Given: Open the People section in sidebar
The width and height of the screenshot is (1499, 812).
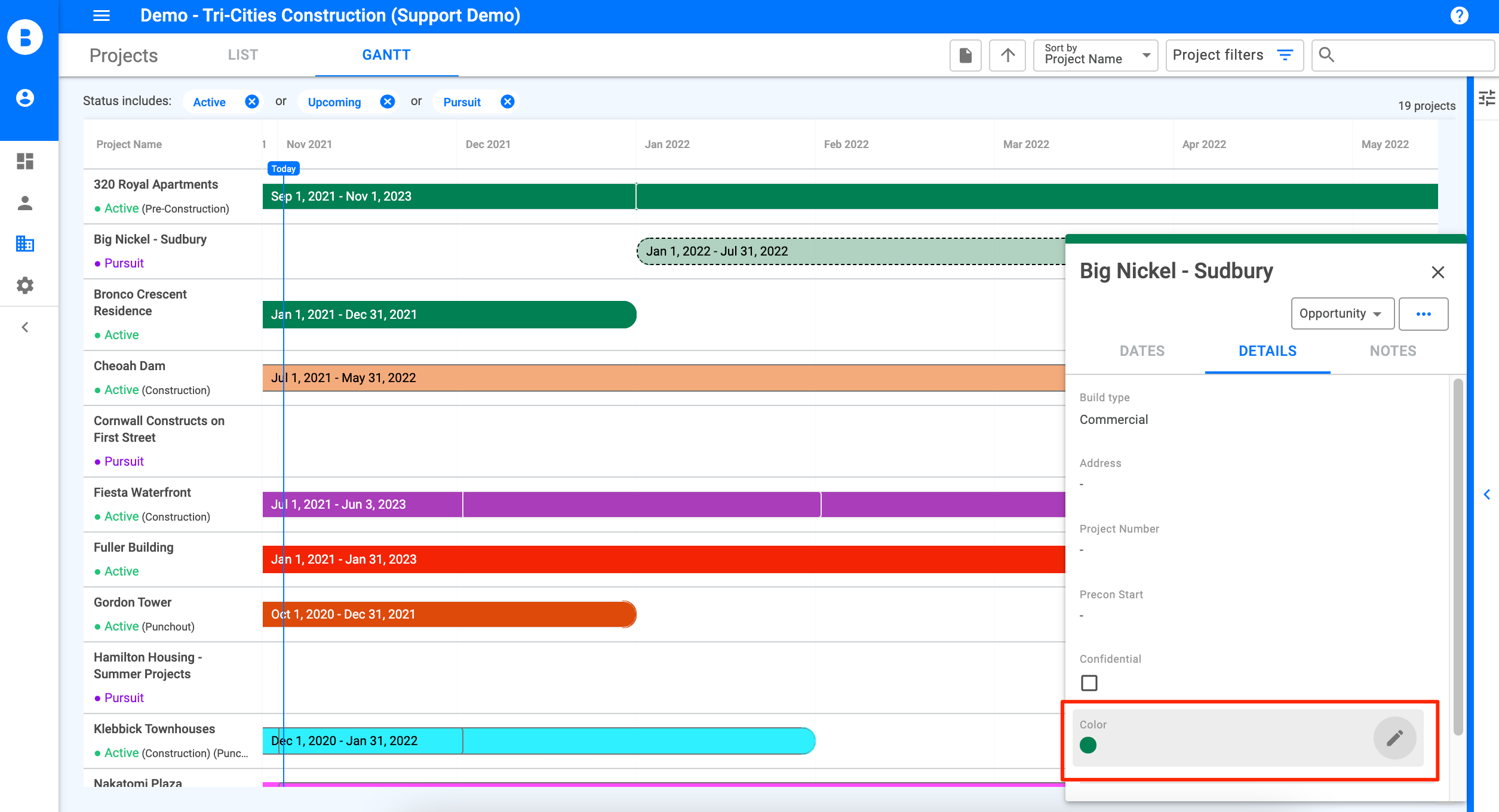Looking at the screenshot, I should tap(25, 203).
